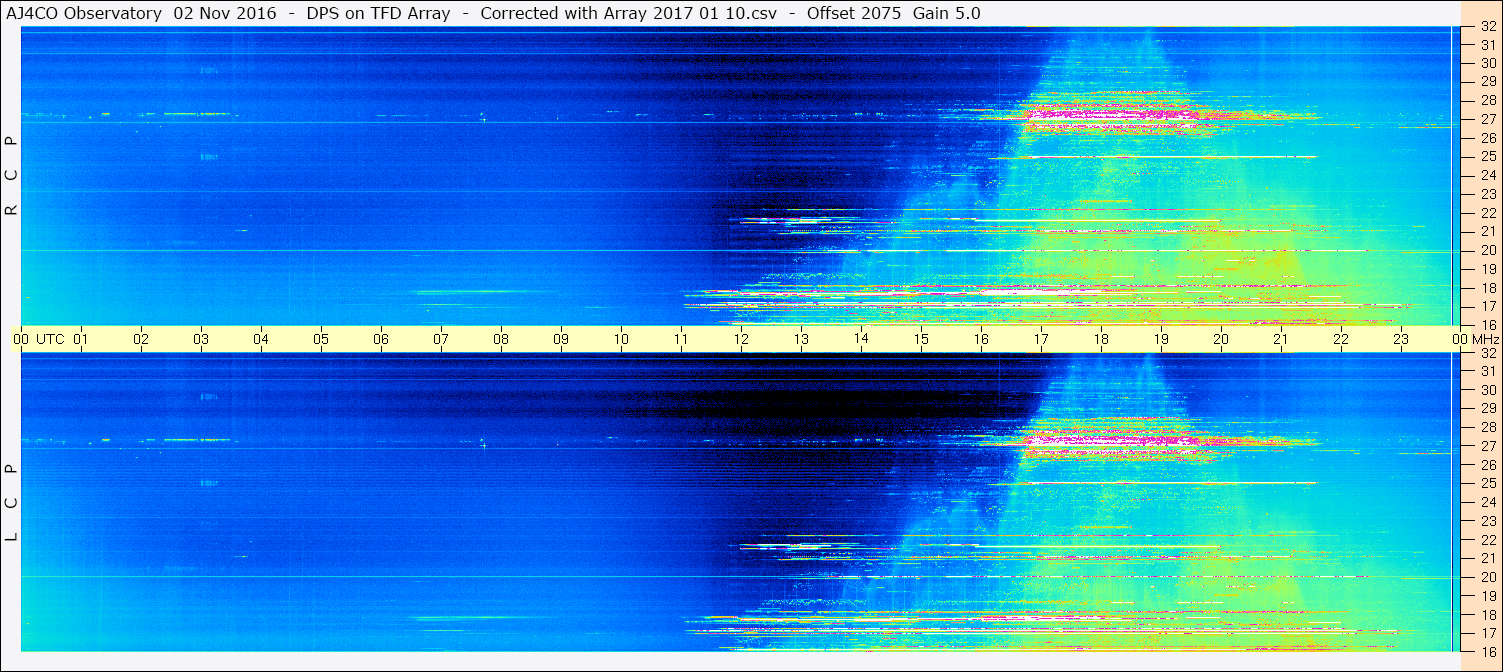Click 32 MHz frequency label in RCP panel
This screenshot has height=672, width=1503.
[1488, 27]
